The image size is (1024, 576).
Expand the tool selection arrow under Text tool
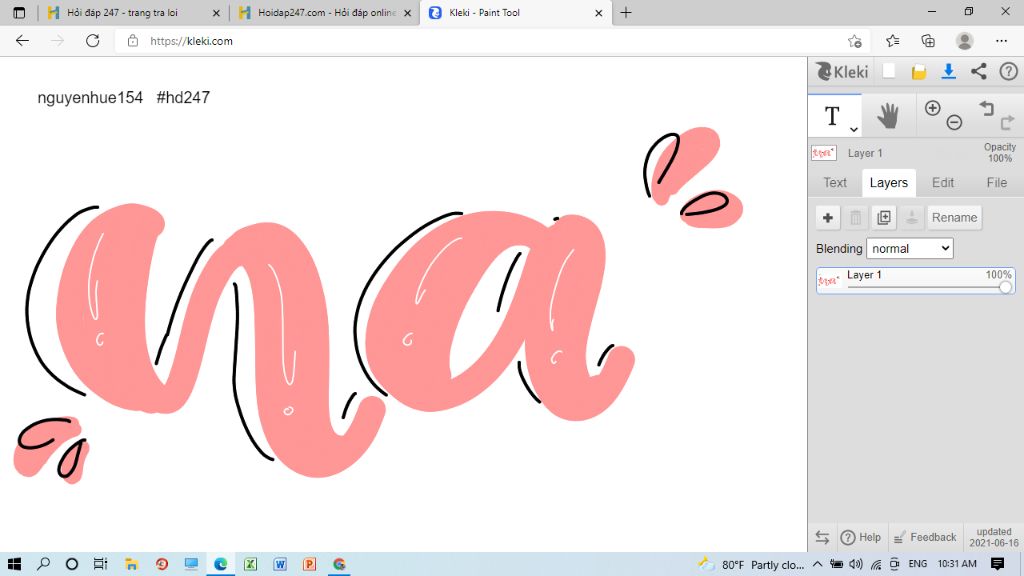(x=854, y=129)
